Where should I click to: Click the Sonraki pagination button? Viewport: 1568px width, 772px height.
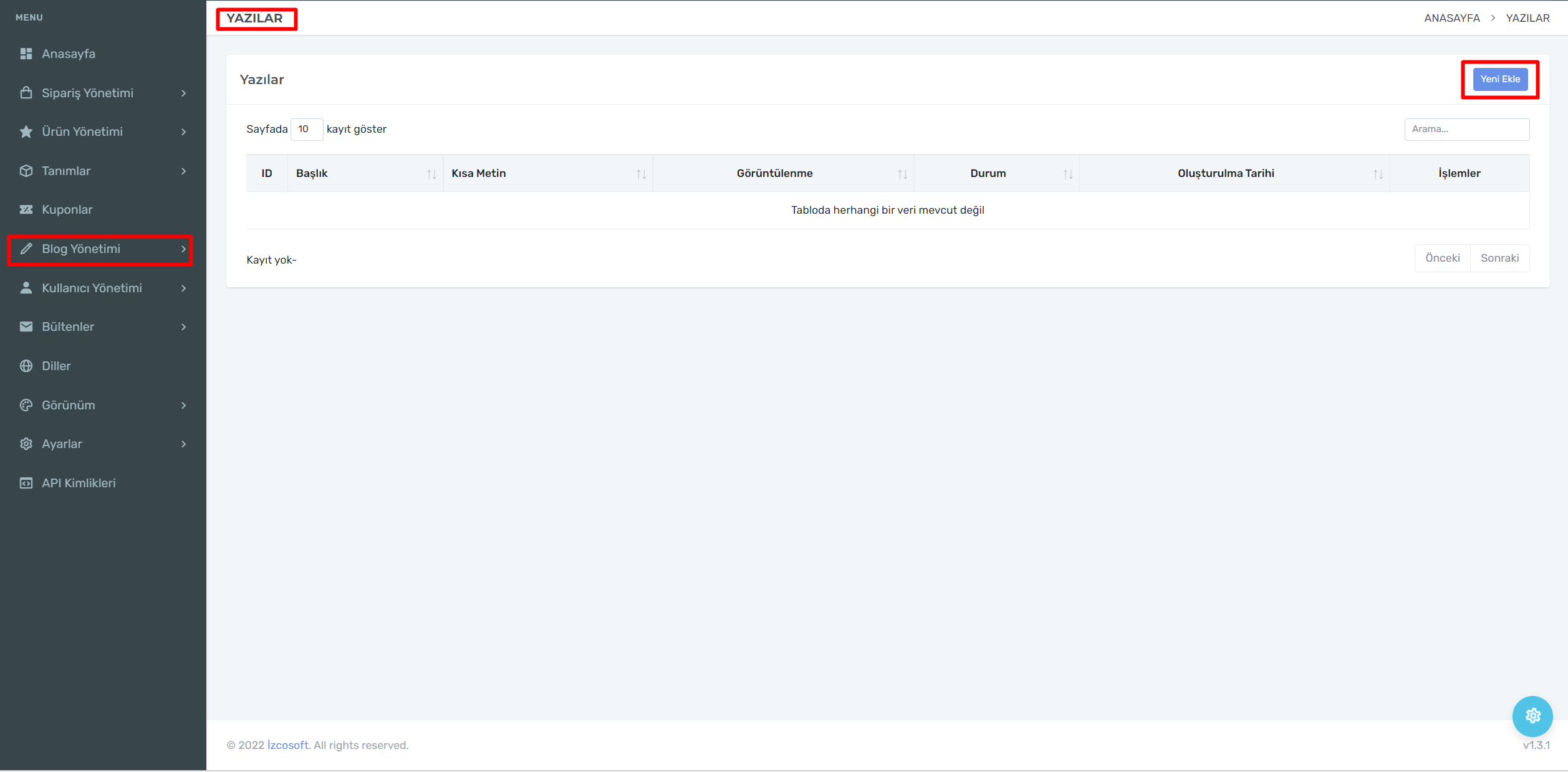click(1499, 258)
